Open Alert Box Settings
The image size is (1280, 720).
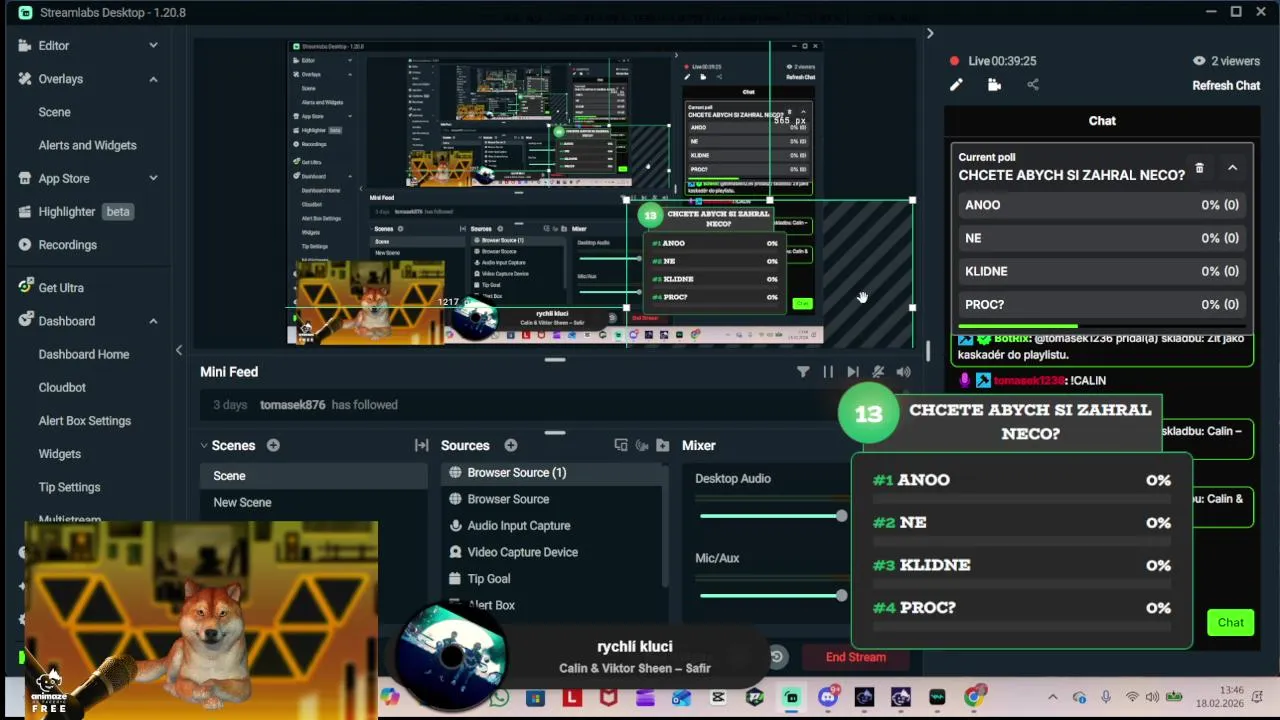(85, 421)
